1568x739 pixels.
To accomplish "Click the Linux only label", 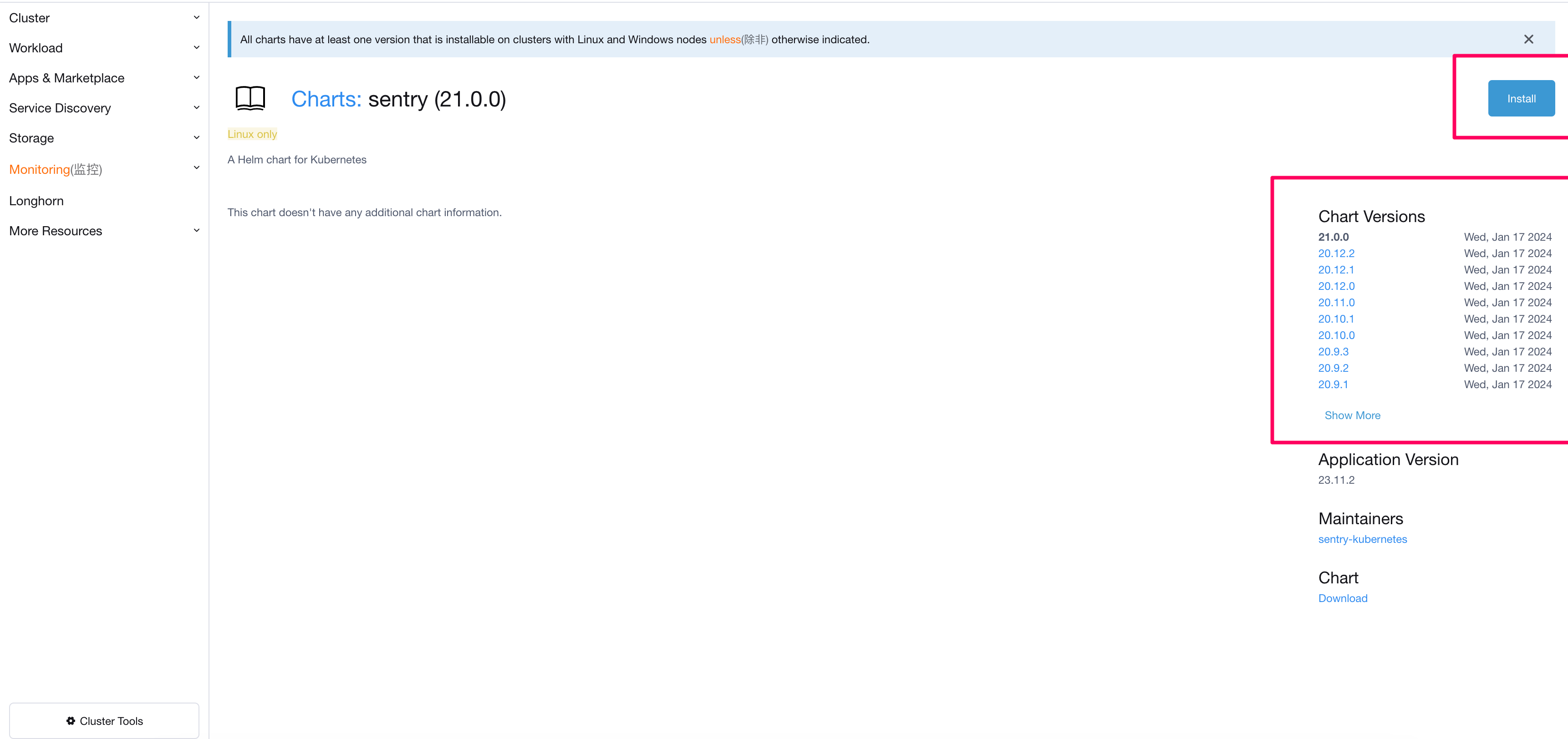I will [x=252, y=134].
